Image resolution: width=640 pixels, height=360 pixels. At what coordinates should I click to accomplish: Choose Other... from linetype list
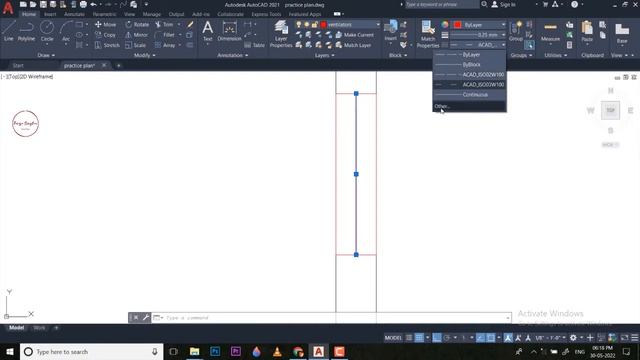click(469, 106)
